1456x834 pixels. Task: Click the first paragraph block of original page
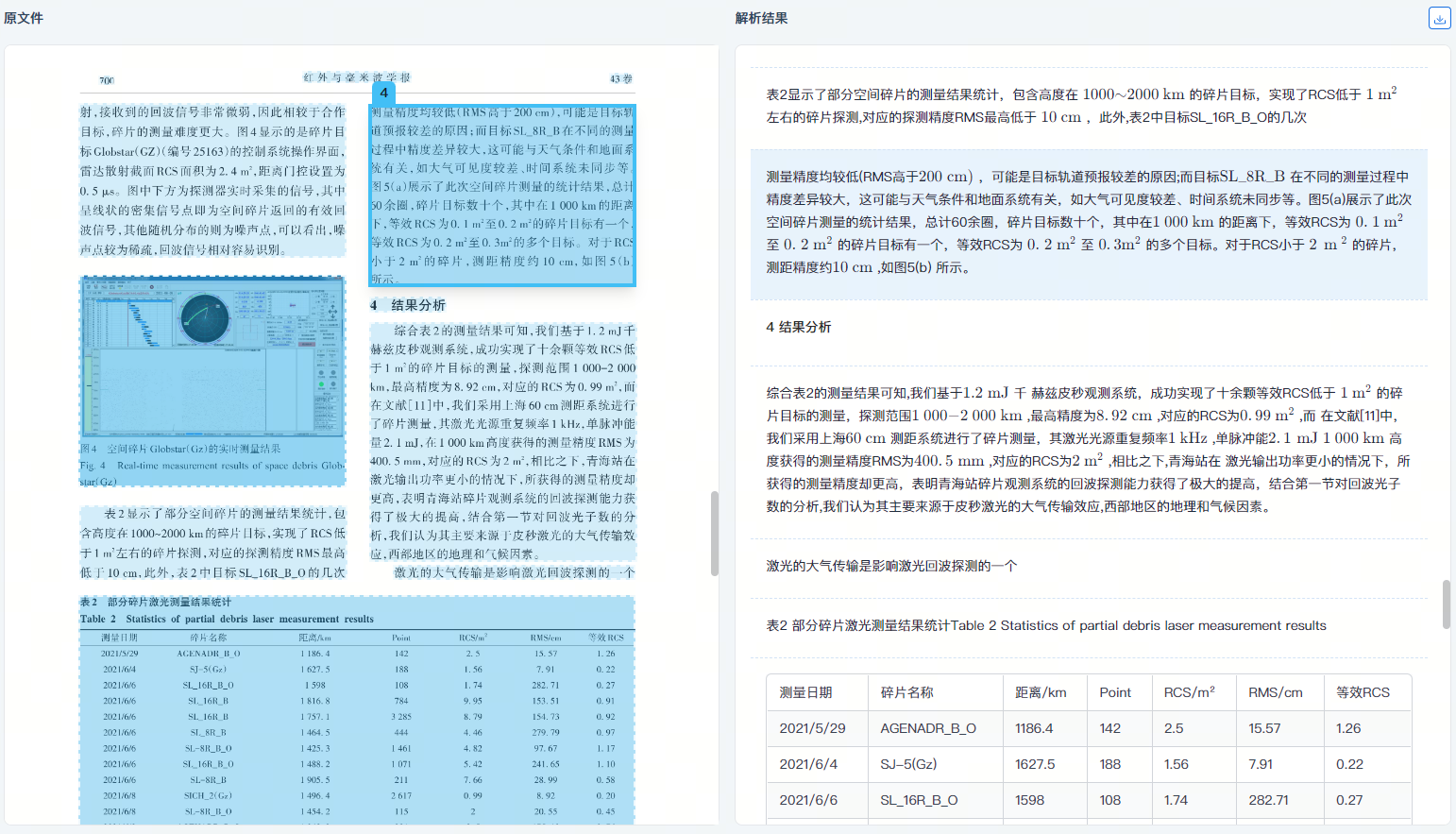click(x=212, y=180)
